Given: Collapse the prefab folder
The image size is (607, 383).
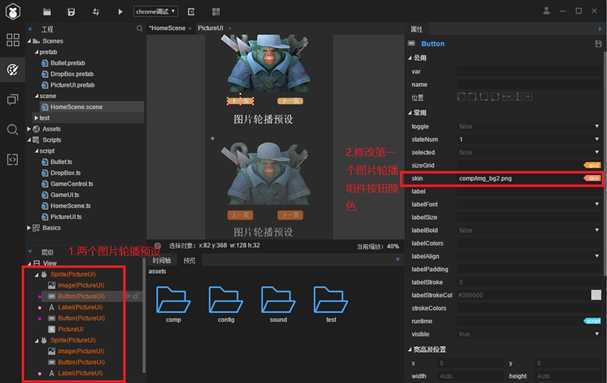Looking at the screenshot, I should coord(36,52).
